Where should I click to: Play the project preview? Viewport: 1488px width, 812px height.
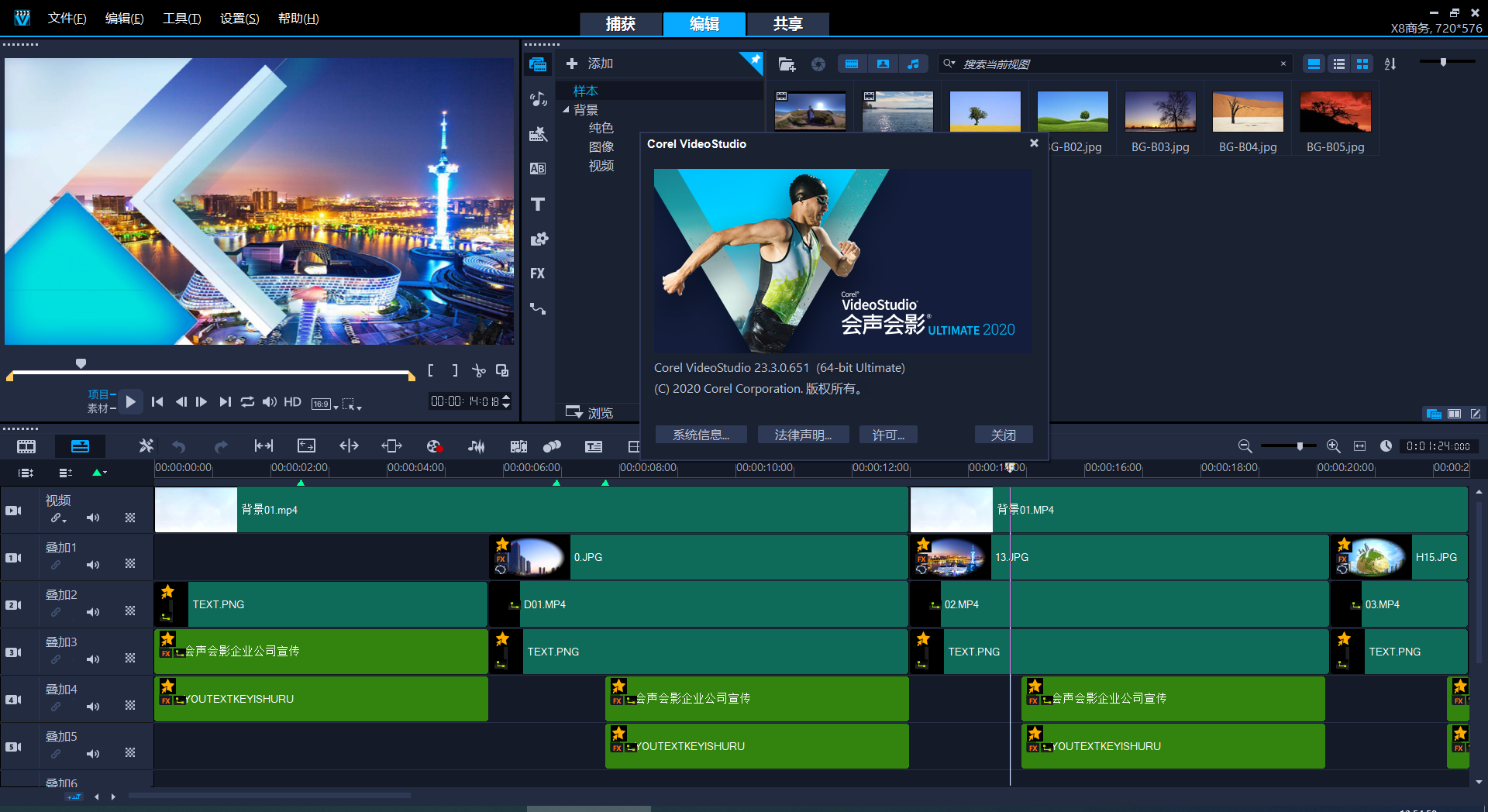(130, 401)
